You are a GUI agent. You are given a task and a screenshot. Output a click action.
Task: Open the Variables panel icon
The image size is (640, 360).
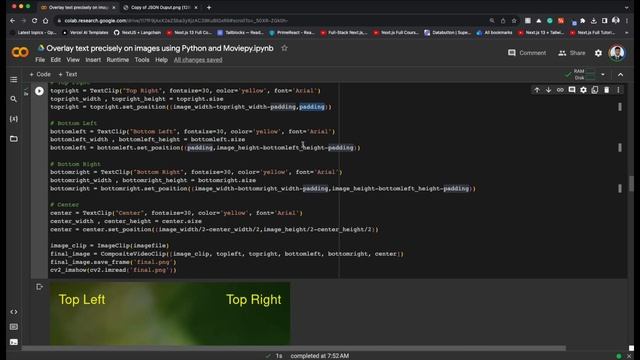[x=13, y=119]
